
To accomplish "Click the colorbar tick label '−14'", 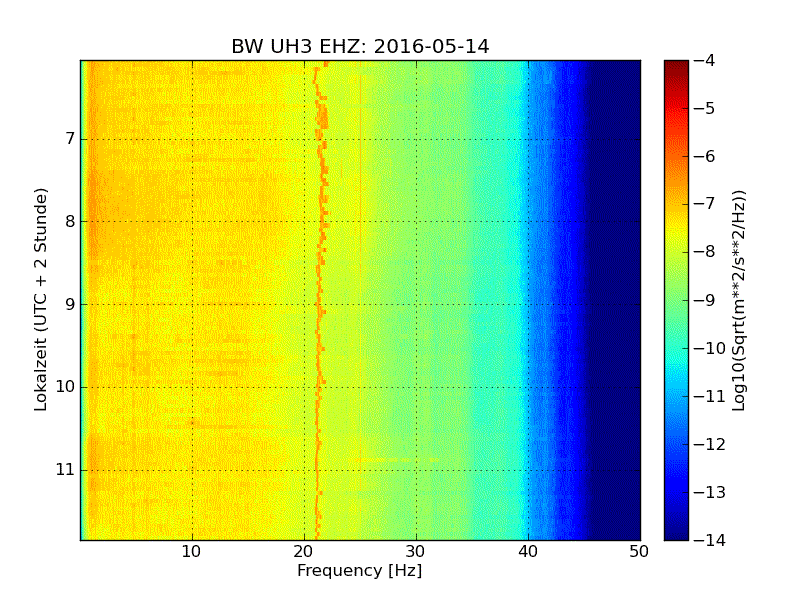I will click(x=710, y=540).
